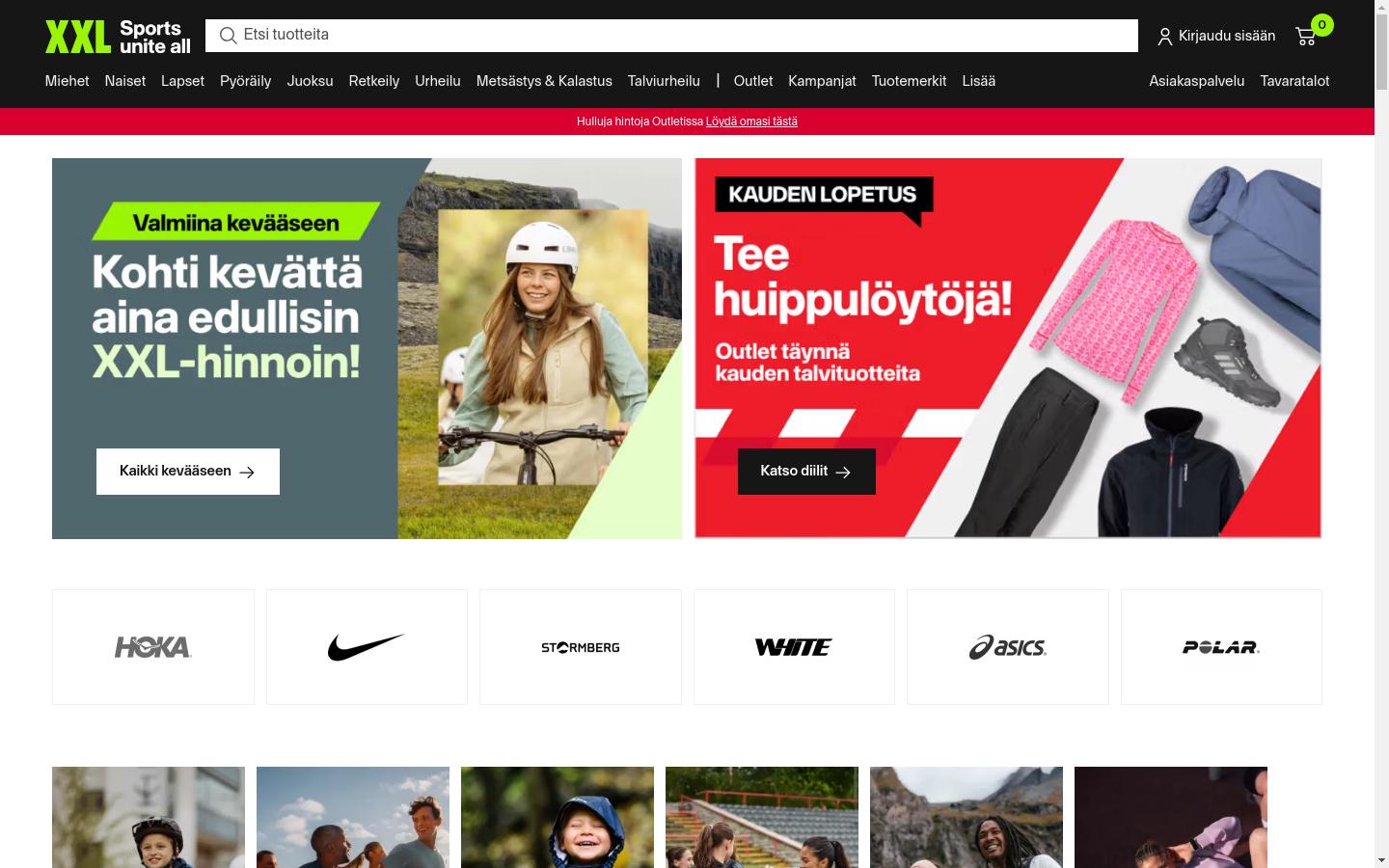Open Tavaratalot store locations
The height and width of the screenshot is (868, 1389).
click(1294, 81)
